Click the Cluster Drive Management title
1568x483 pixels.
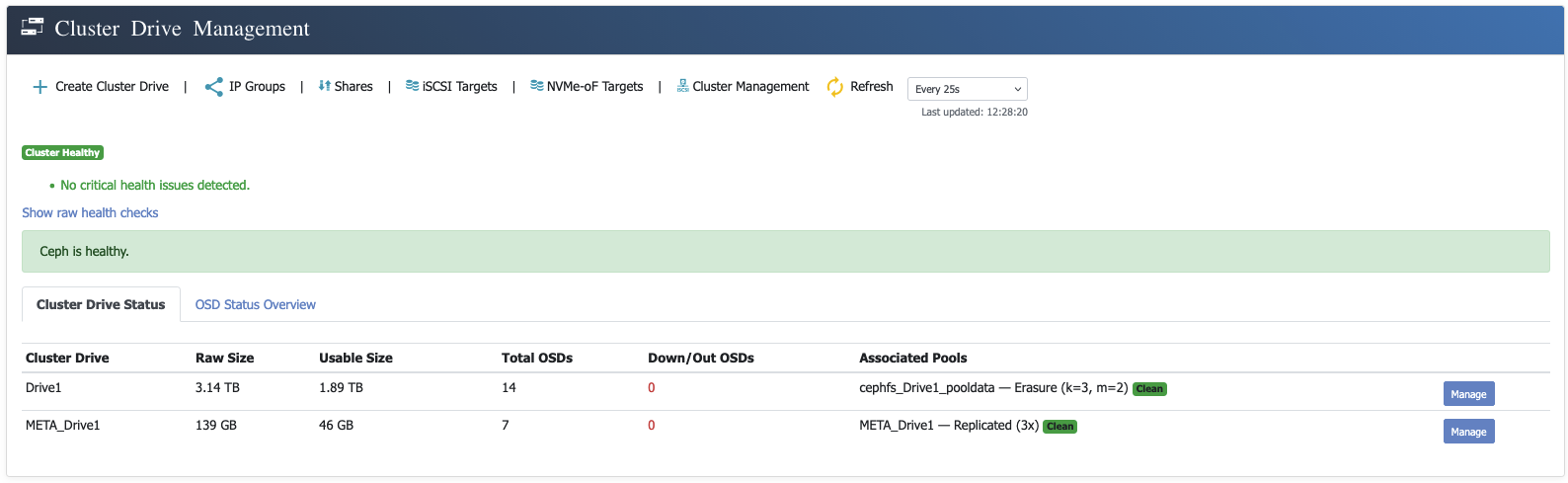click(x=183, y=29)
